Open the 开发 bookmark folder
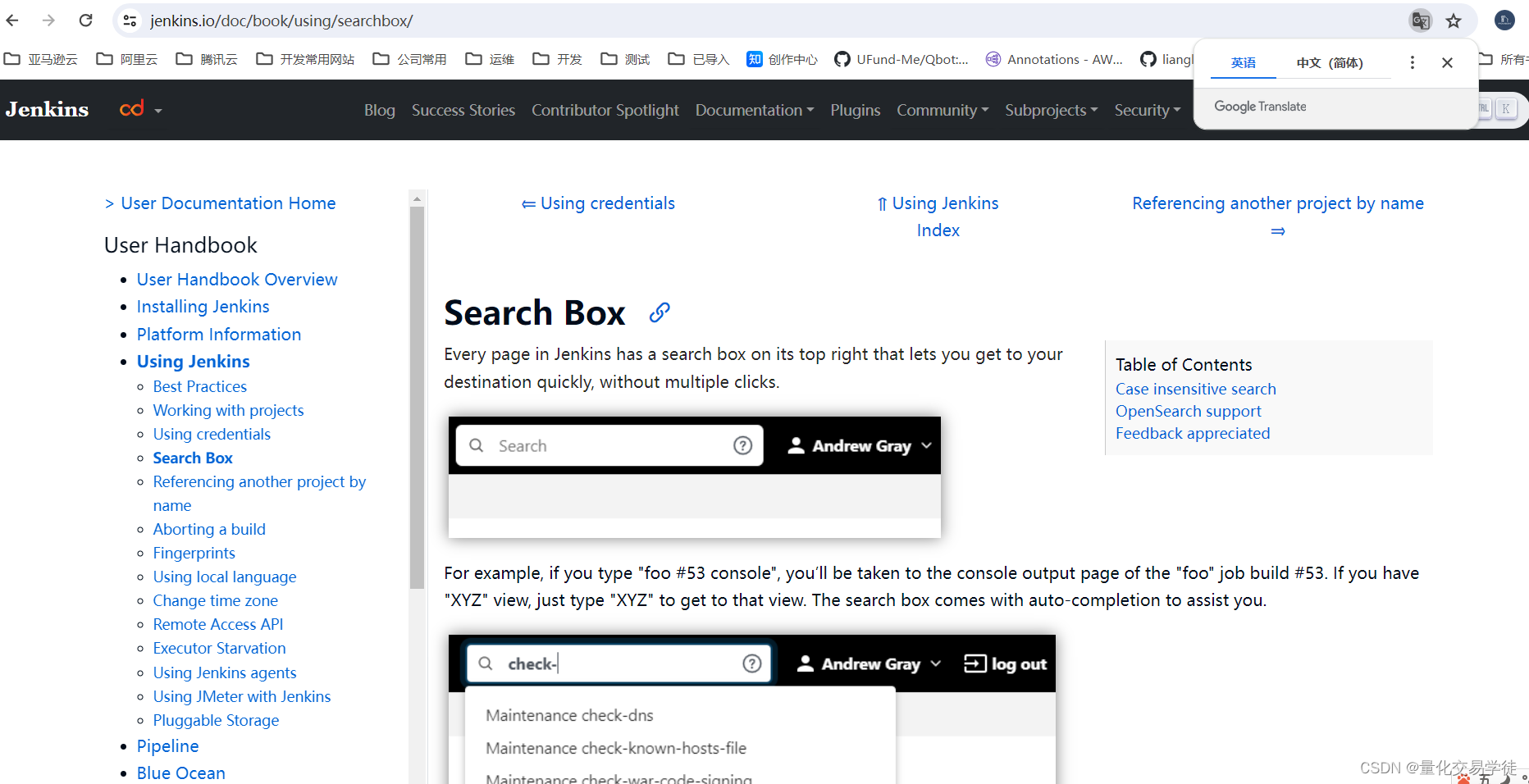The width and height of the screenshot is (1529, 784). click(x=557, y=59)
